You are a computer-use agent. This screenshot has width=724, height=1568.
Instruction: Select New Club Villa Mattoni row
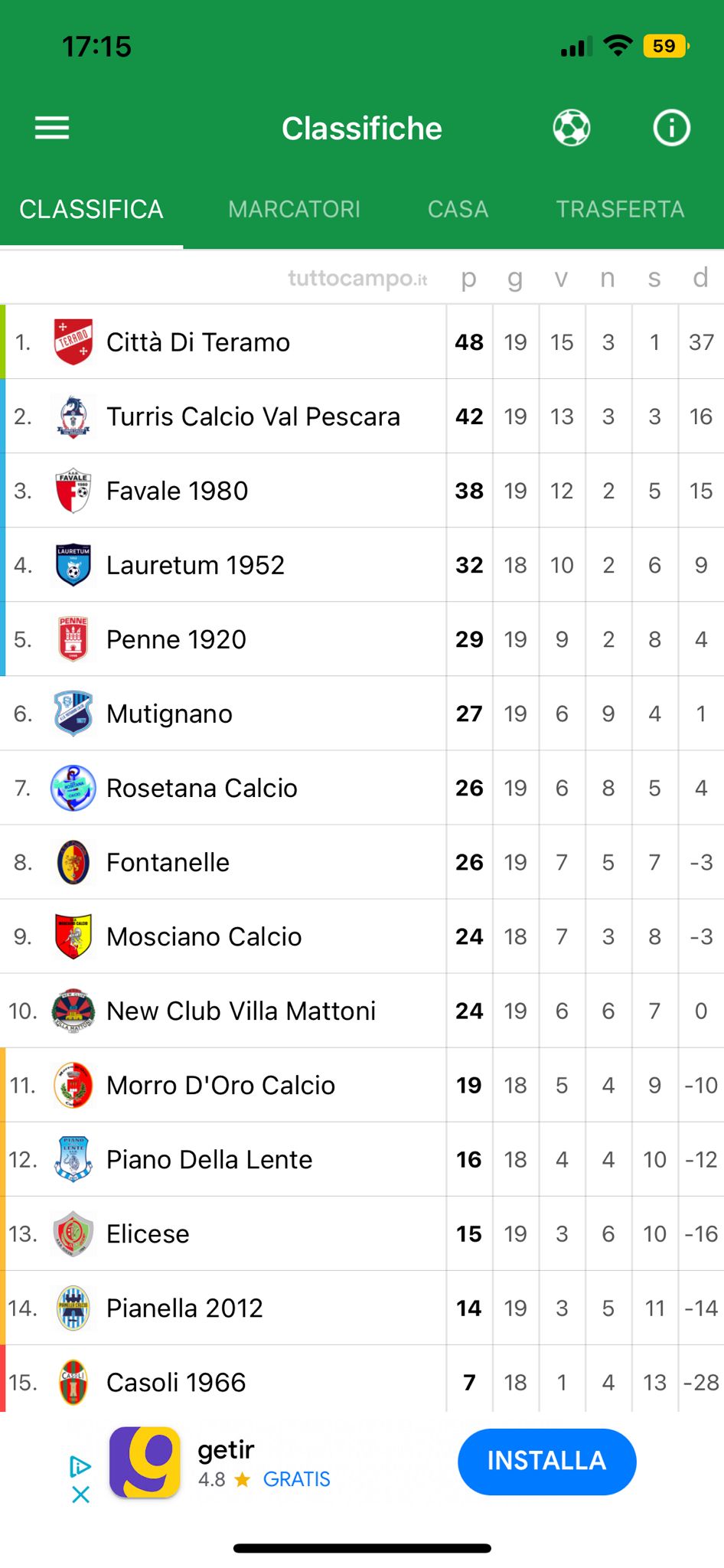click(362, 1011)
